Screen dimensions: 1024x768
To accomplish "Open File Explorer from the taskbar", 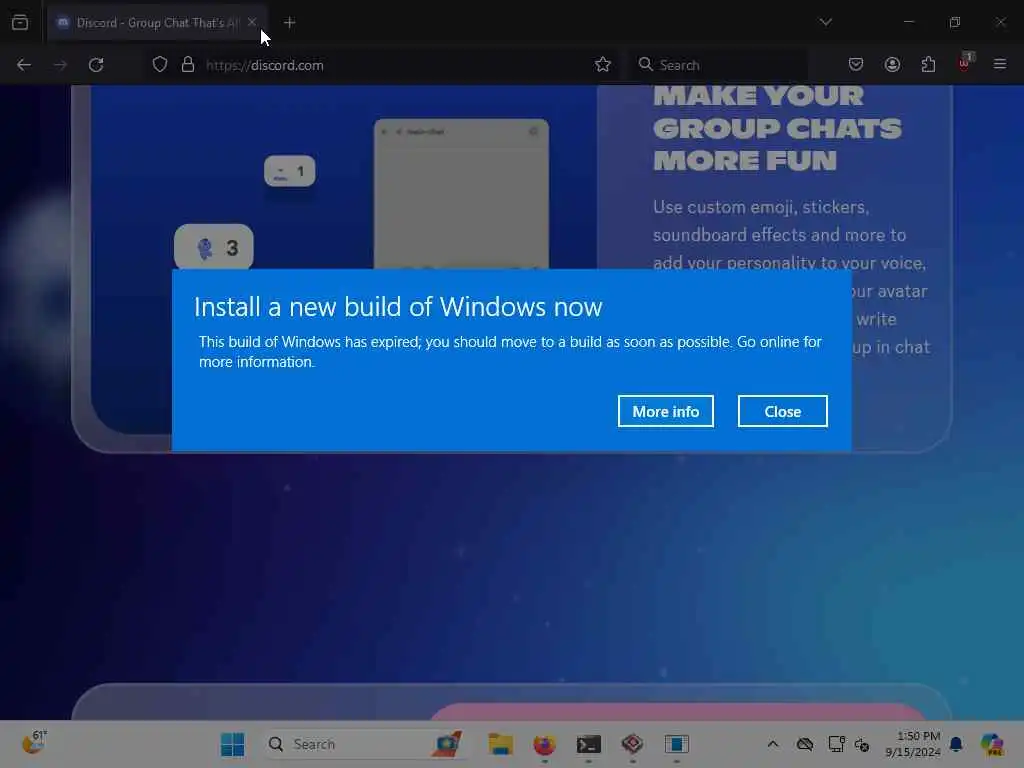I will pos(500,744).
